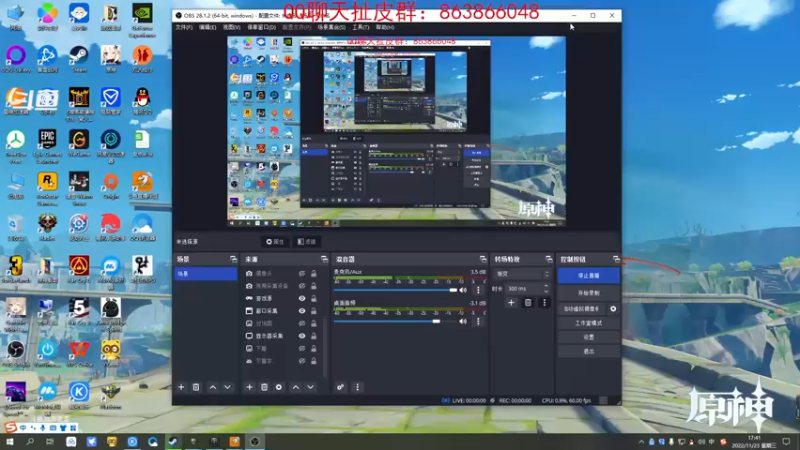Open Mic/Aux three-dot options menu

coord(478,290)
